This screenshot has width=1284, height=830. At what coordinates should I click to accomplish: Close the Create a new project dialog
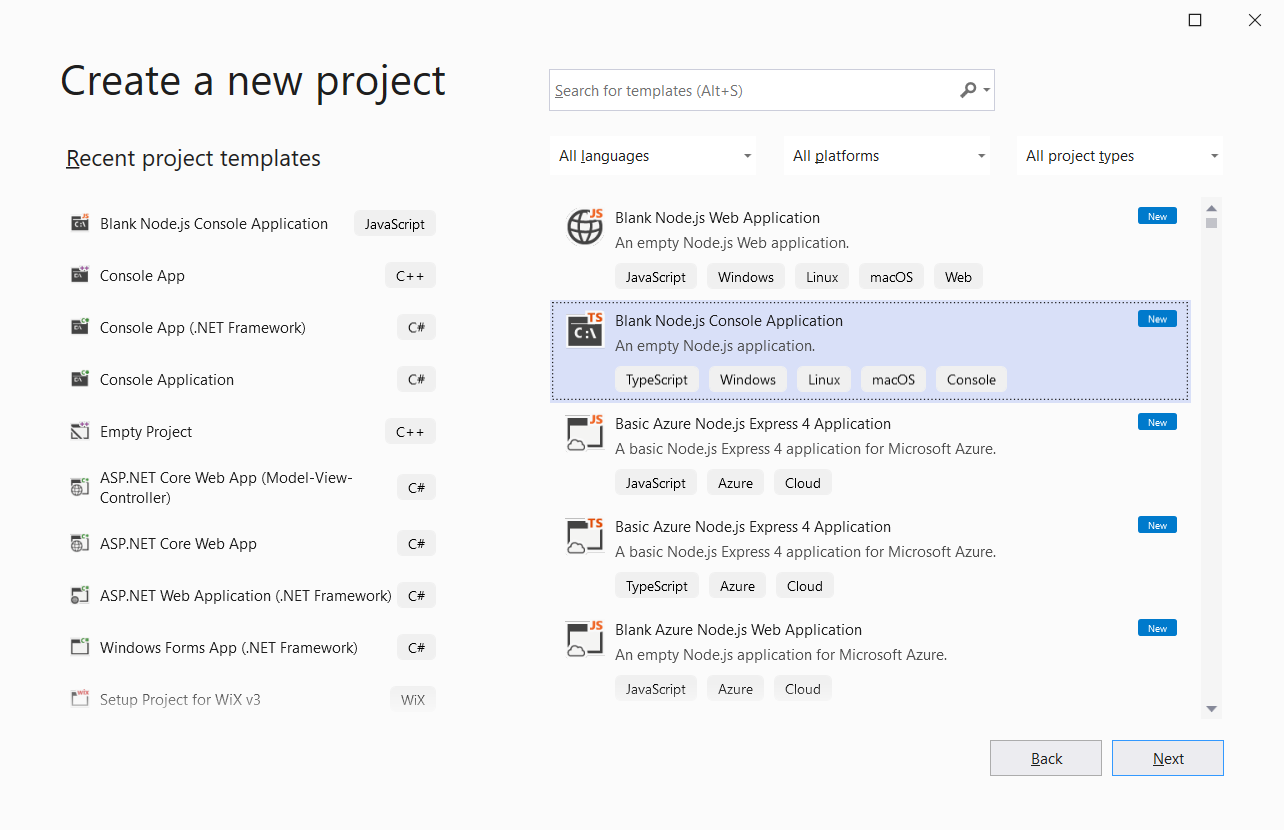click(1255, 20)
